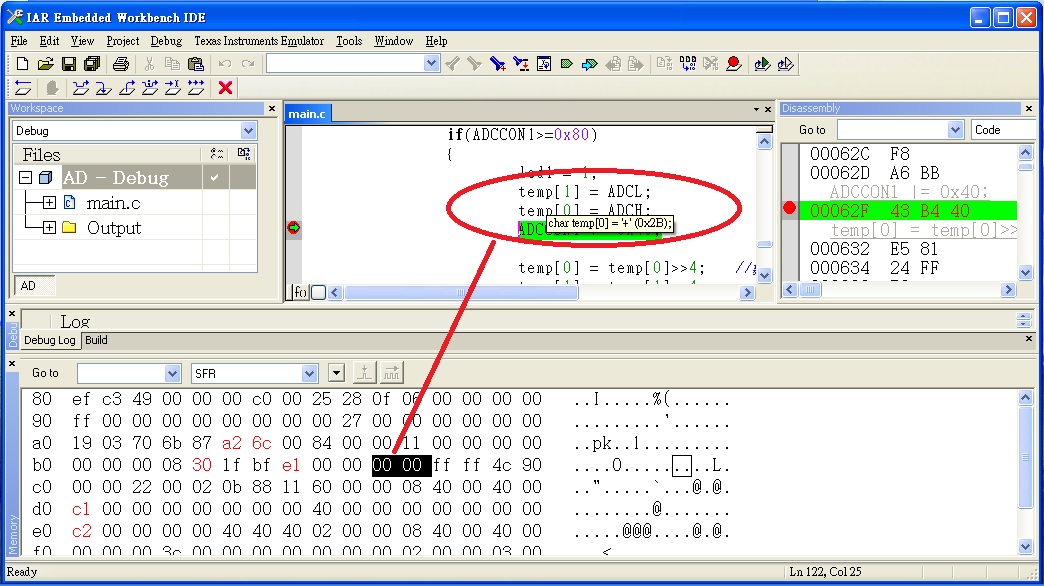Click the Make build icon
Image resolution: width=1044 pixels, height=586 pixels.
tap(688, 64)
